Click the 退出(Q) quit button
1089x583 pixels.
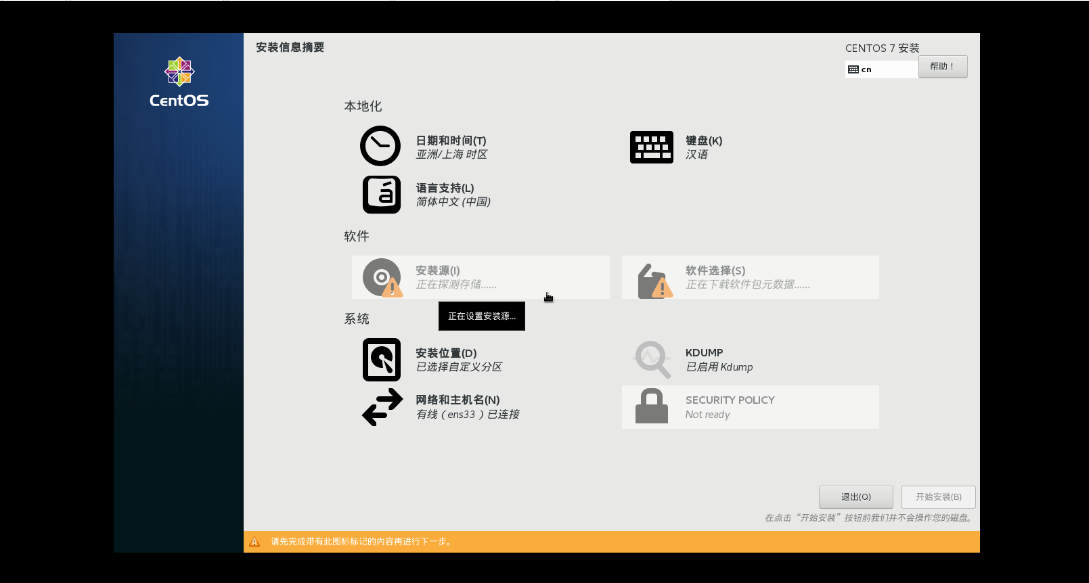pos(856,497)
